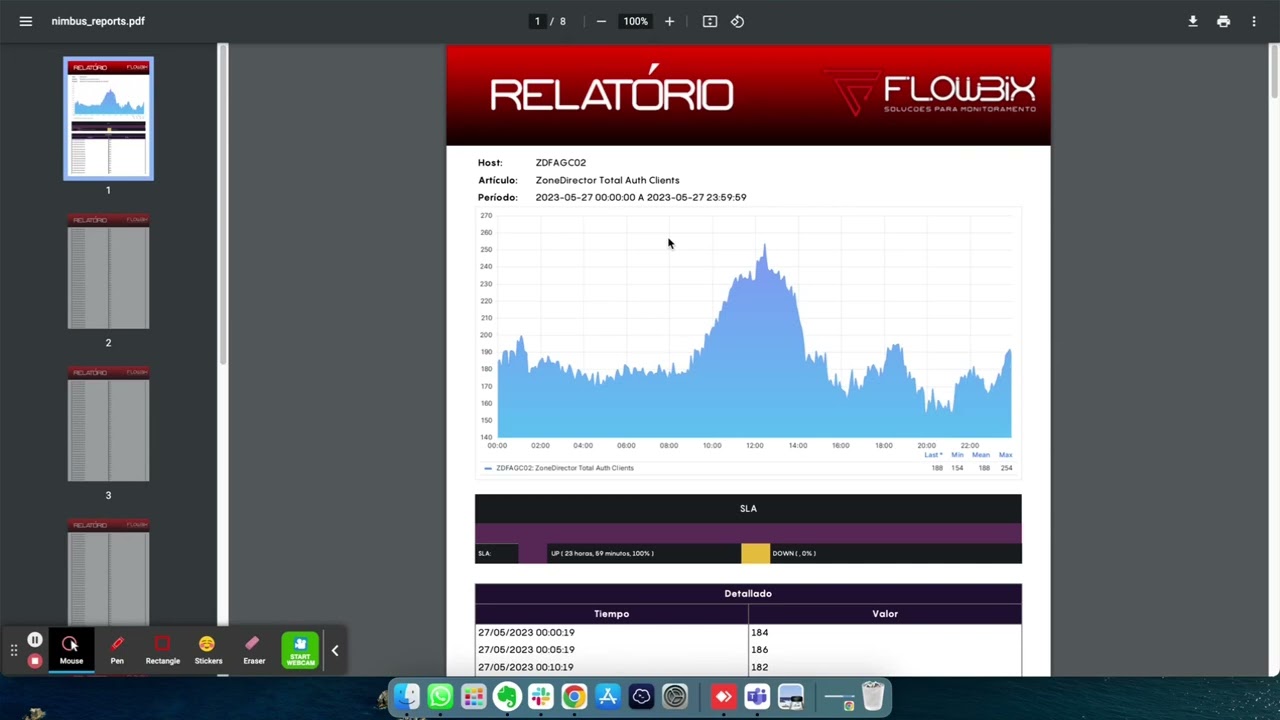Stop the screen recording
Viewport: 1280px width, 720px height.
point(35,660)
